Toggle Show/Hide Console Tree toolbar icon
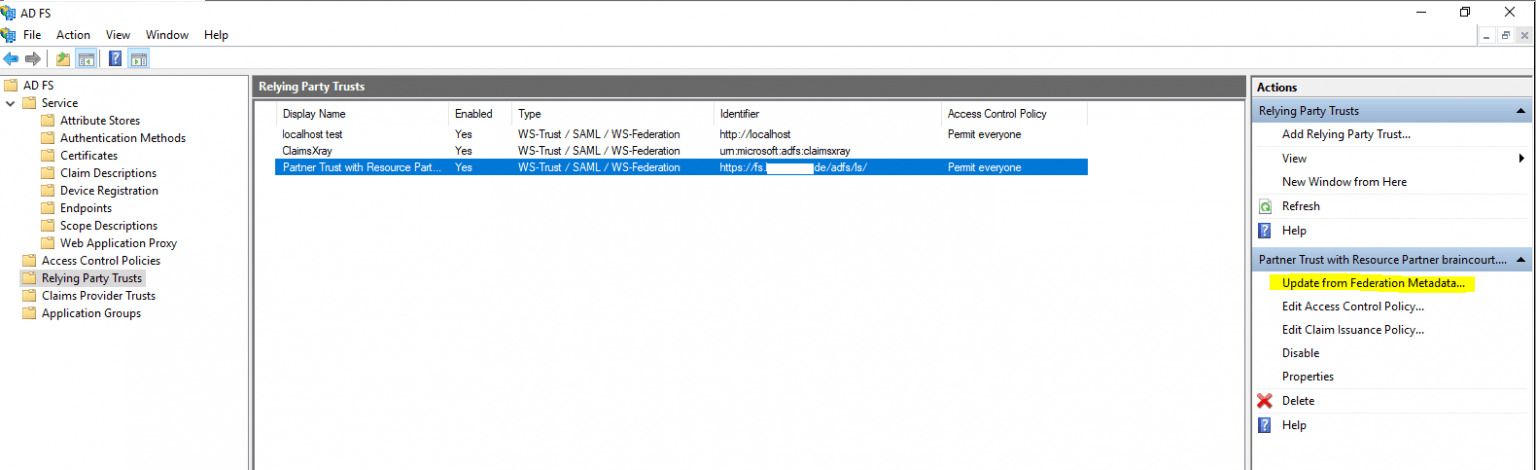 86,59
